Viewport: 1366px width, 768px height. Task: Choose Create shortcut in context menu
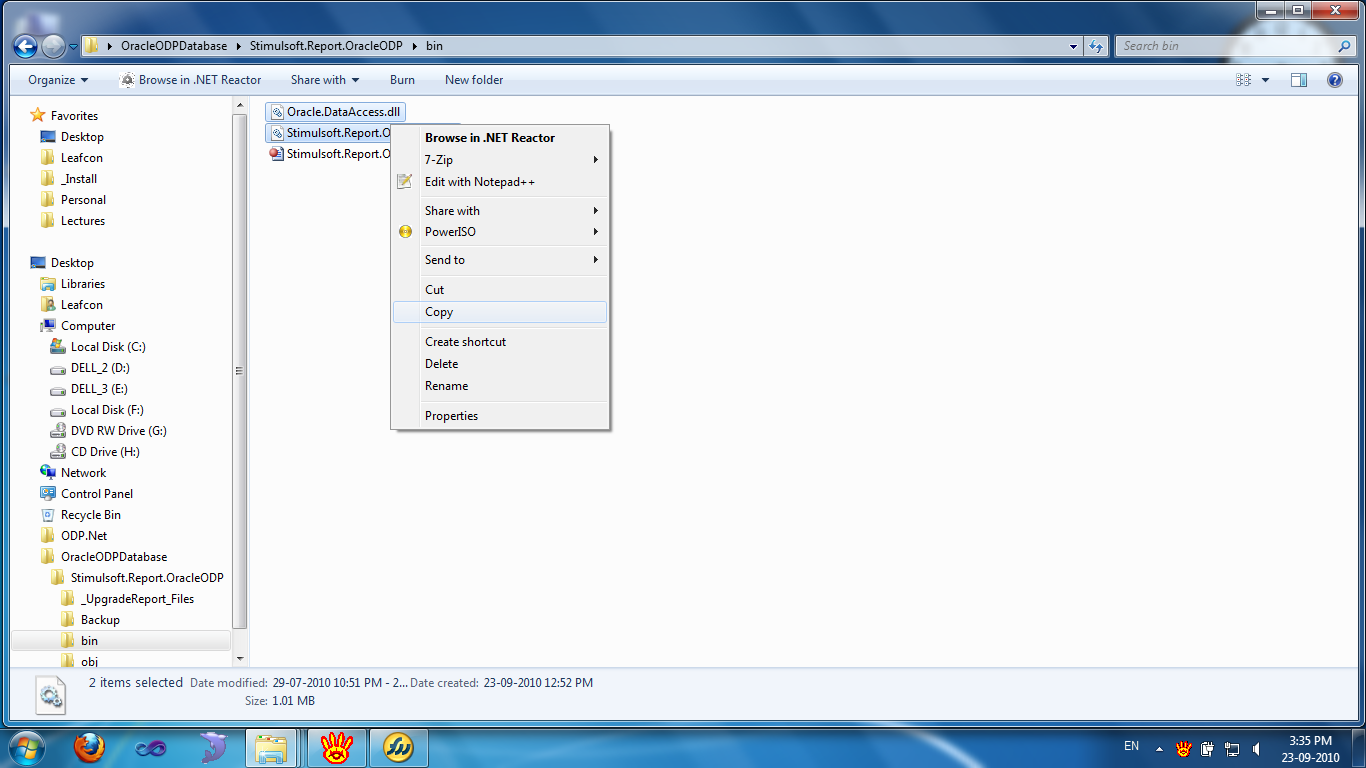500,342
